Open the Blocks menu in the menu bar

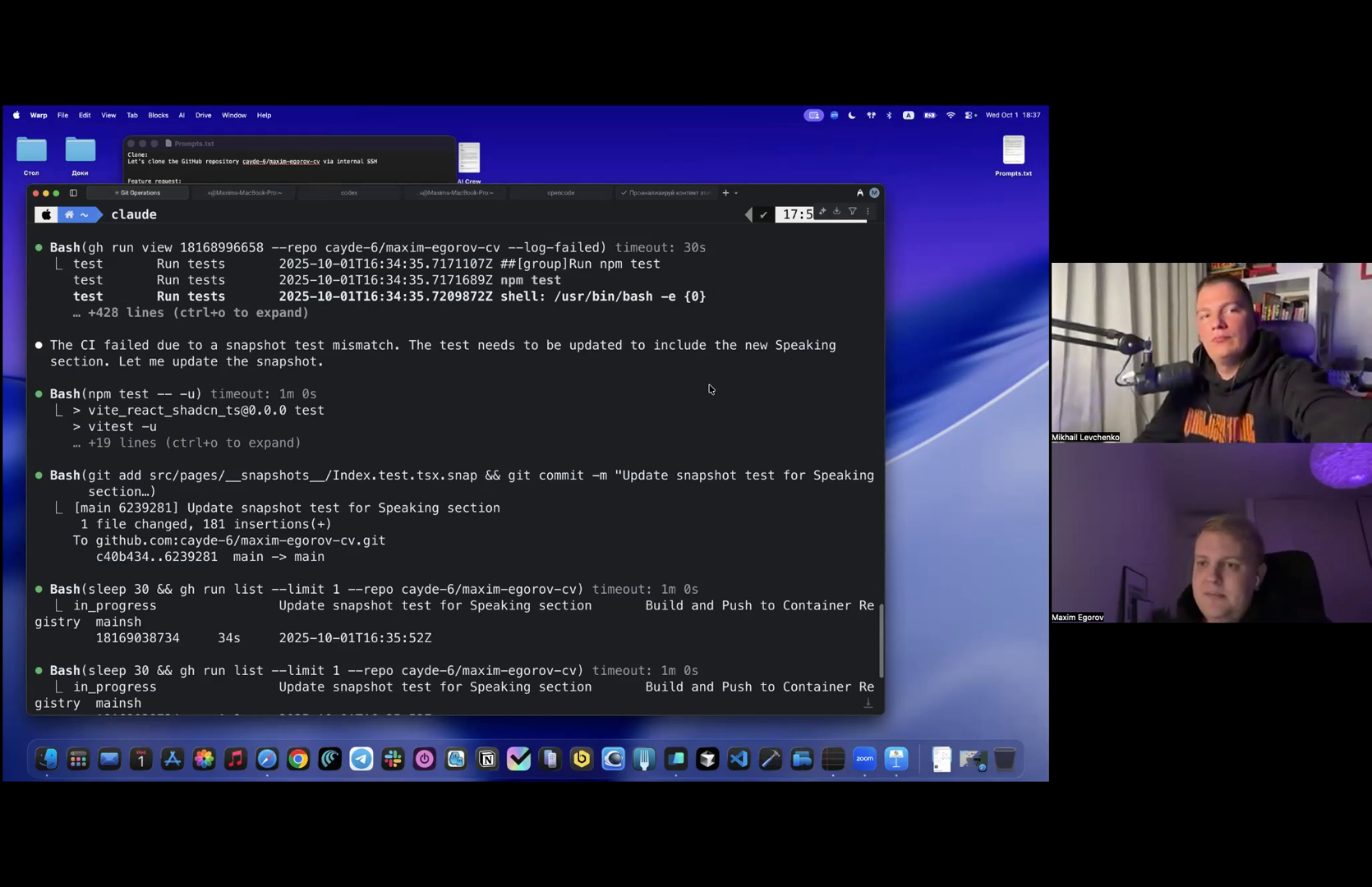[158, 115]
